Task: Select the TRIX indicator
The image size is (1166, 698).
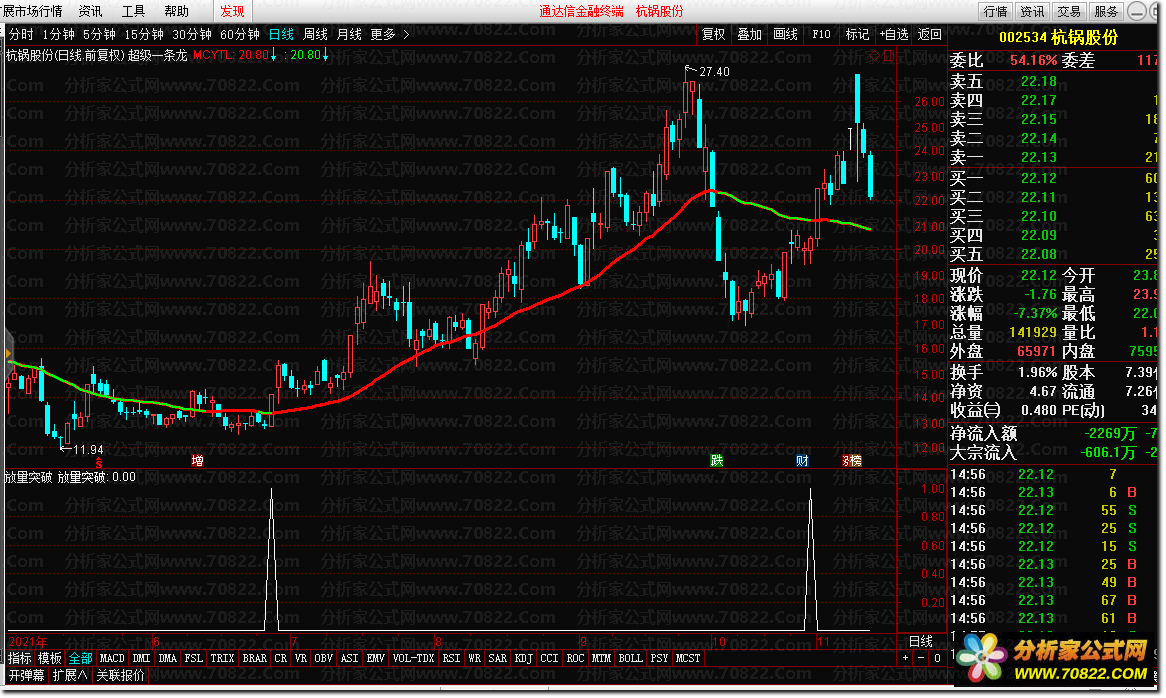Action: click(x=222, y=658)
